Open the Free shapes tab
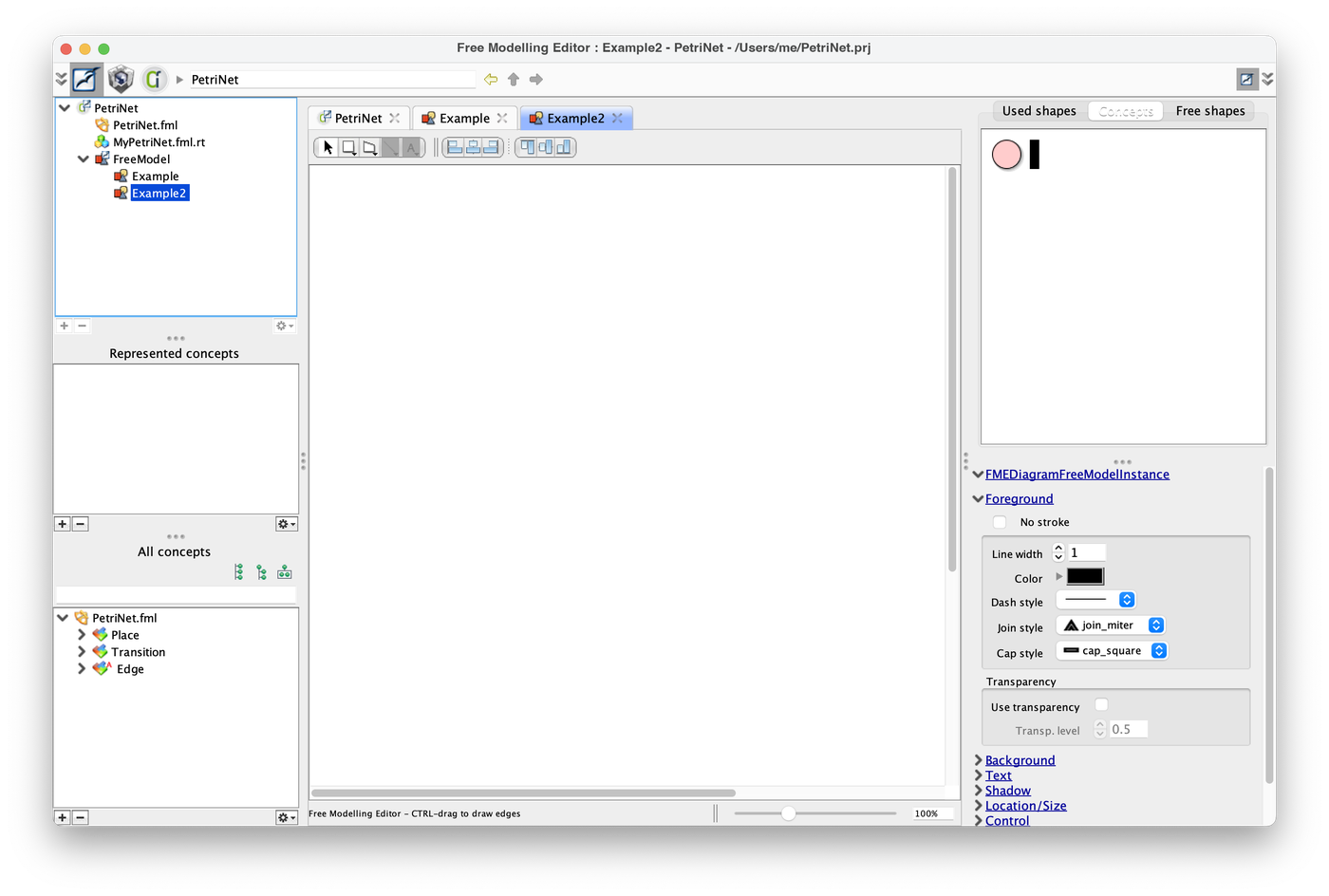Image resolution: width=1329 pixels, height=896 pixels. 1210,111
